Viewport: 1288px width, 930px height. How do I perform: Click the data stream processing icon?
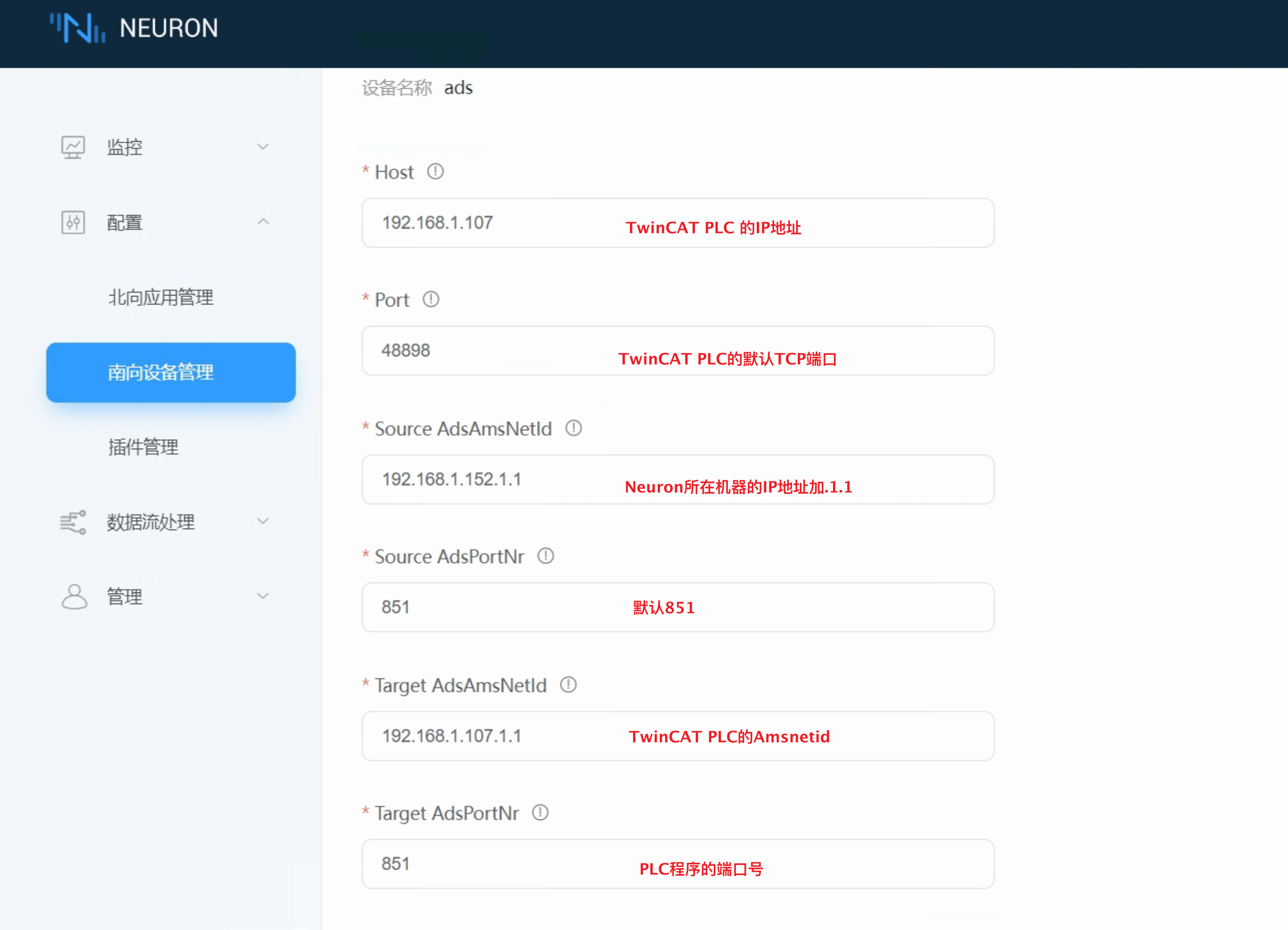[x=73, y=522]
